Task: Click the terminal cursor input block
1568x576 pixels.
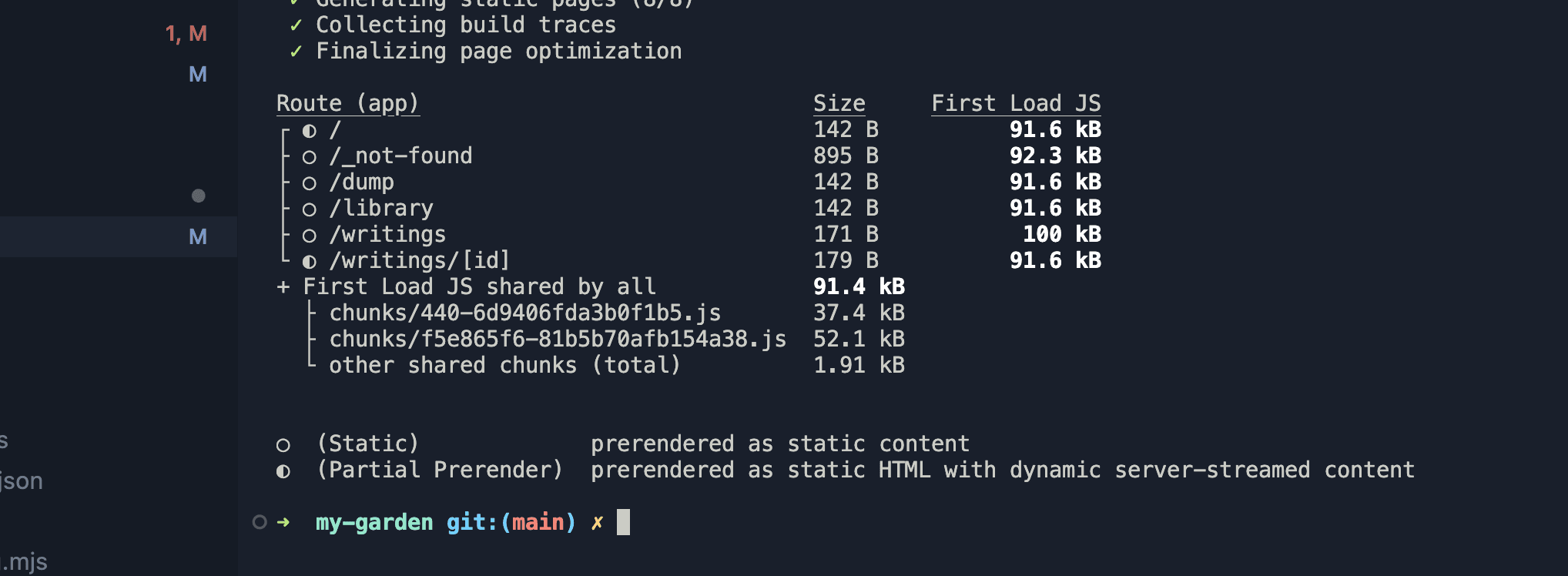Action: point(623,522)
